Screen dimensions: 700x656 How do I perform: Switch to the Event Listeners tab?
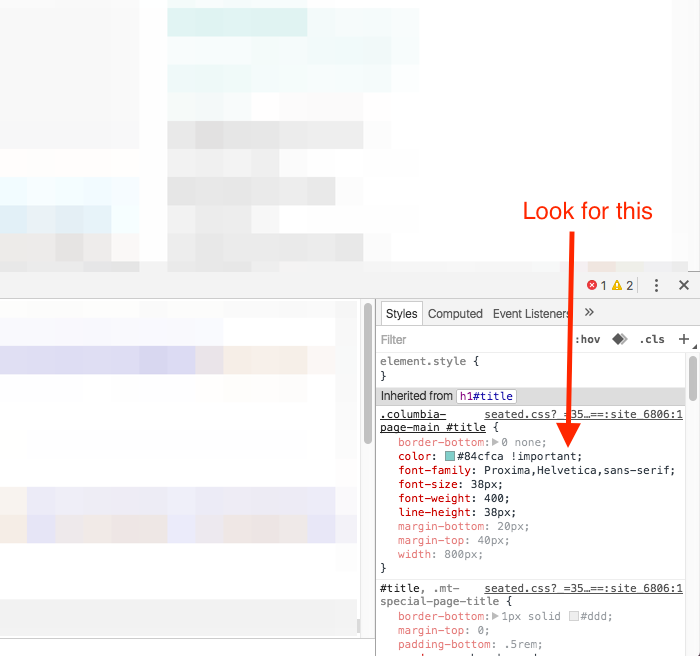click(532, 314)
